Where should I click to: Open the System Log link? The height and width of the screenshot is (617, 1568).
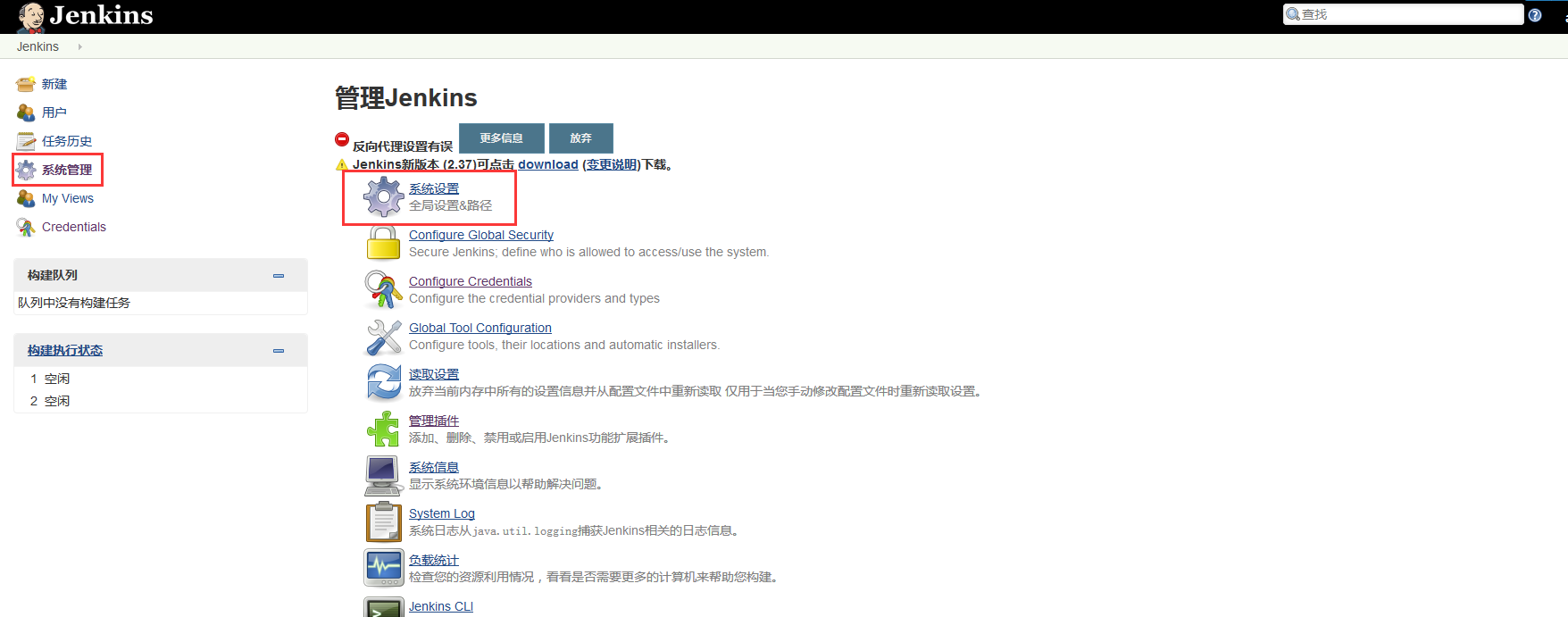click(442, 513)
